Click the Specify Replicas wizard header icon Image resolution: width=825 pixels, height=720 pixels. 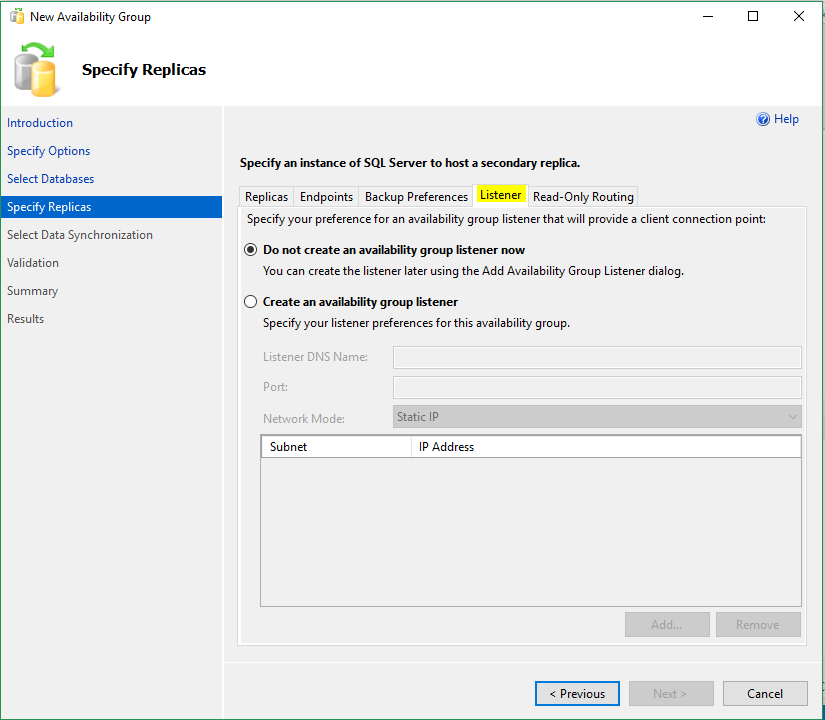[36, 70]
